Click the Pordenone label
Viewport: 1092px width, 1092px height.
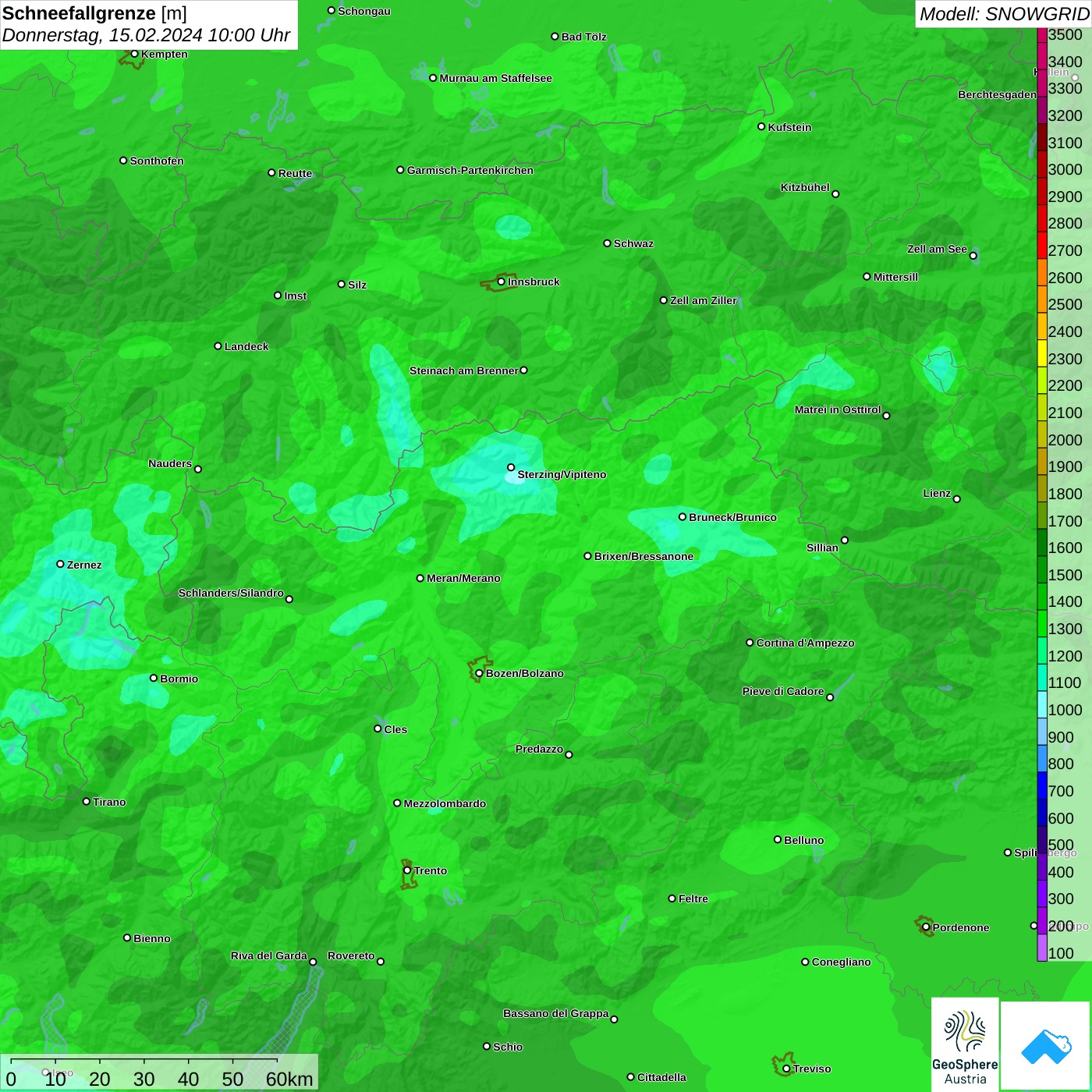961,927
